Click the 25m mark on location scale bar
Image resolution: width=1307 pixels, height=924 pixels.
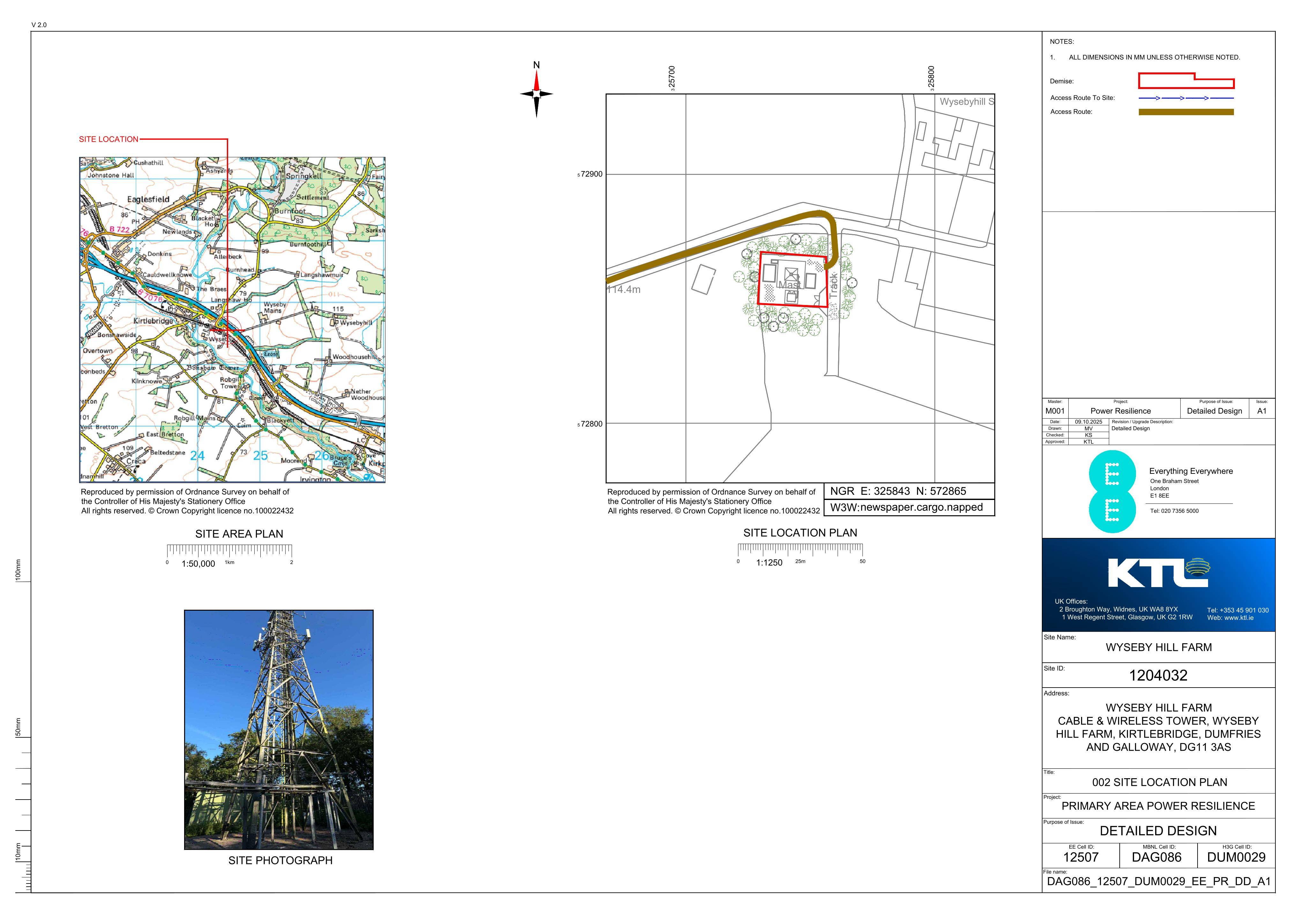(800, 561)
